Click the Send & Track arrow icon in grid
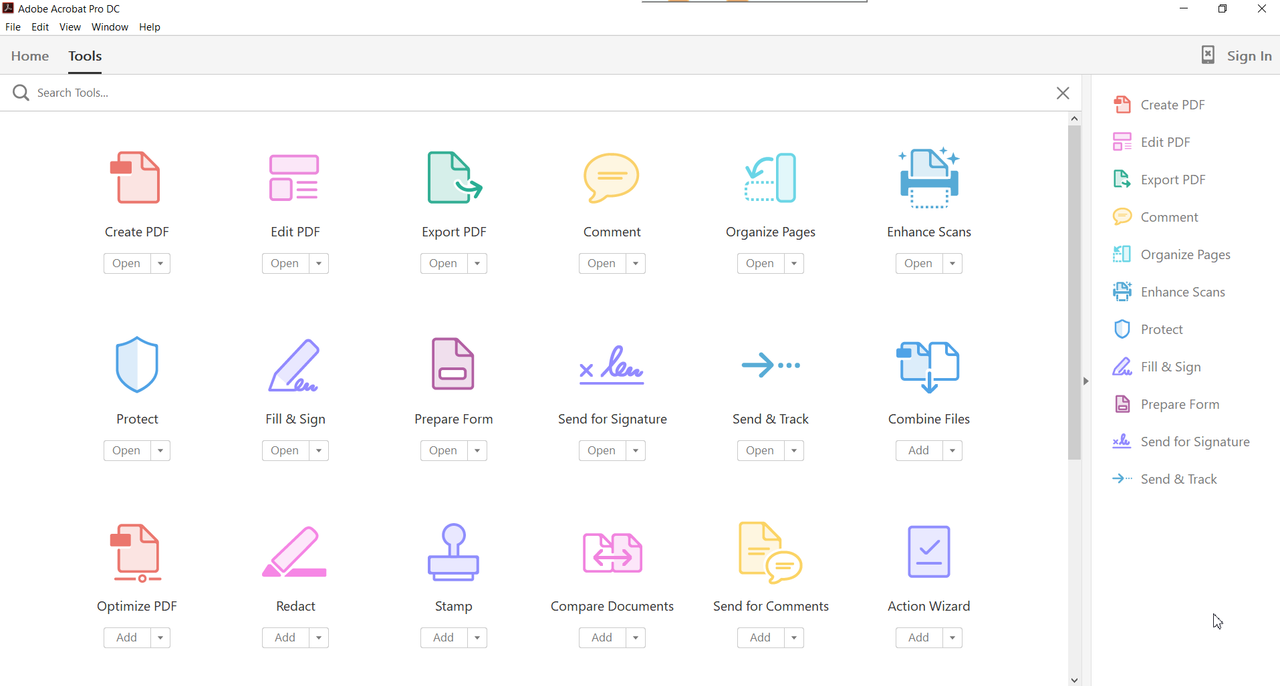The image size is (1280, 686). 770,365
